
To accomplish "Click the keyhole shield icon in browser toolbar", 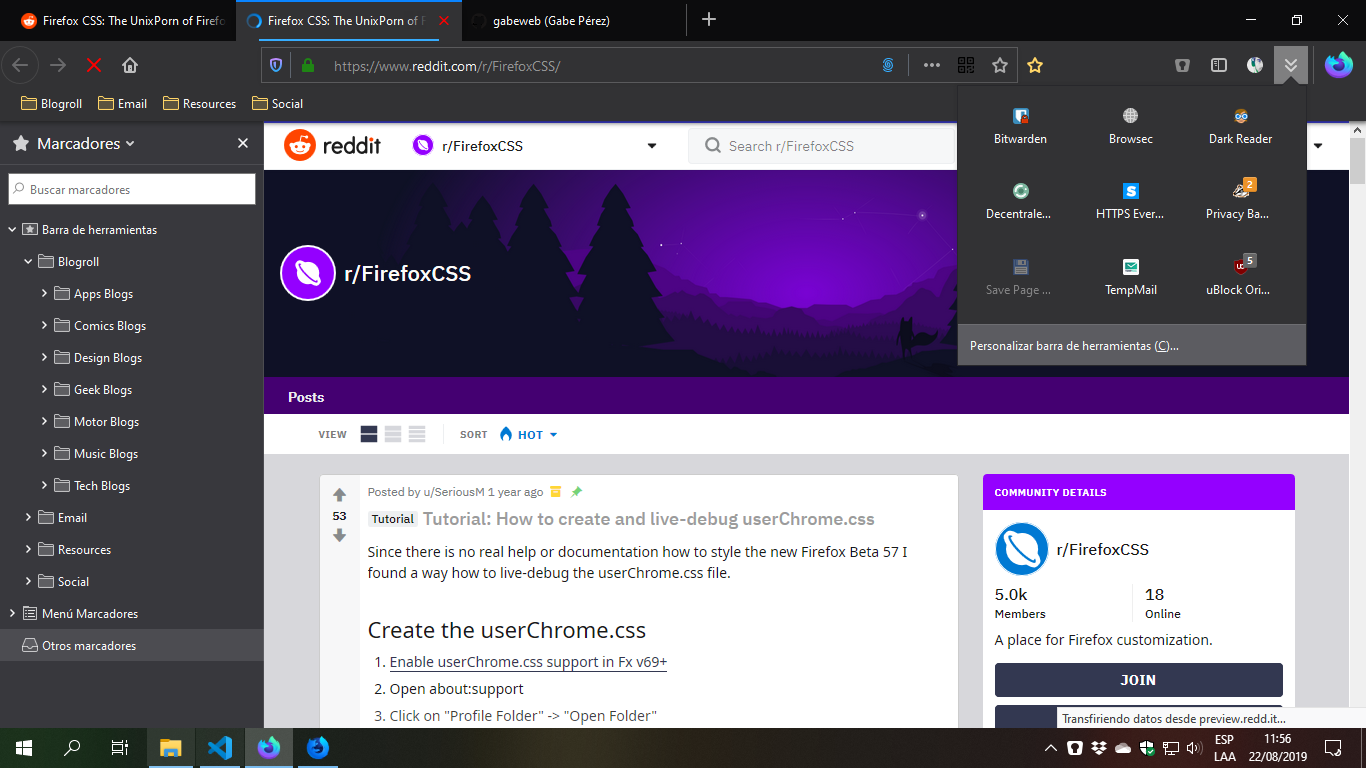I will pyautogui.click(x=1183, y=65).
